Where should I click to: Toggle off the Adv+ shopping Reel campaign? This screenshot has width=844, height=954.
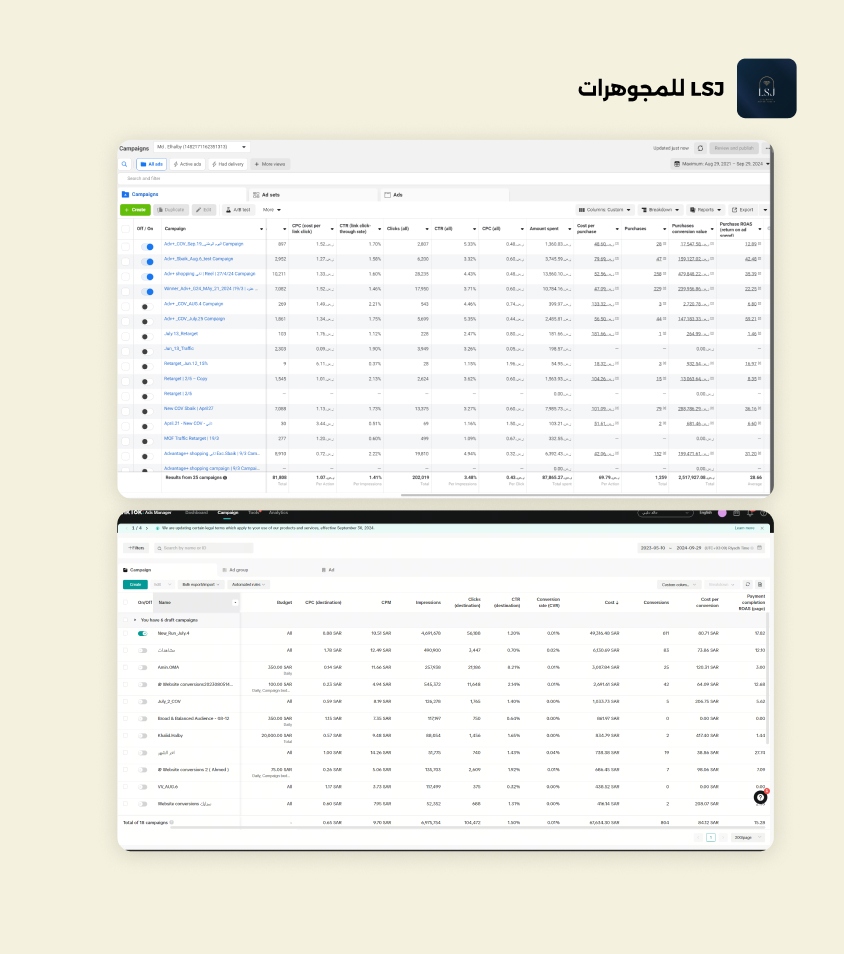click(148, 274)
